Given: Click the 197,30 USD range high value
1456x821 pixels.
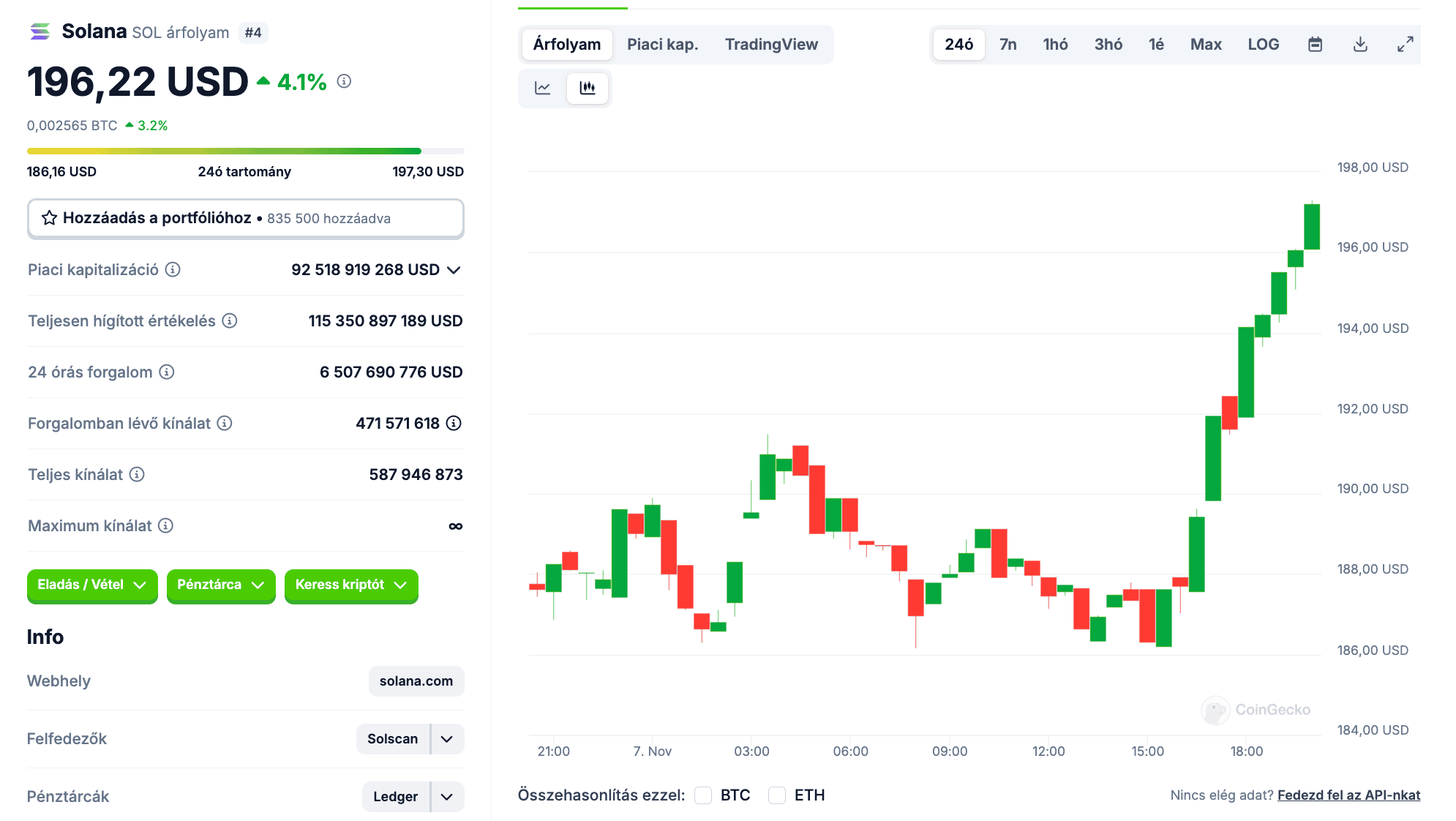Looking at the screenshot, I should [428, 172].
